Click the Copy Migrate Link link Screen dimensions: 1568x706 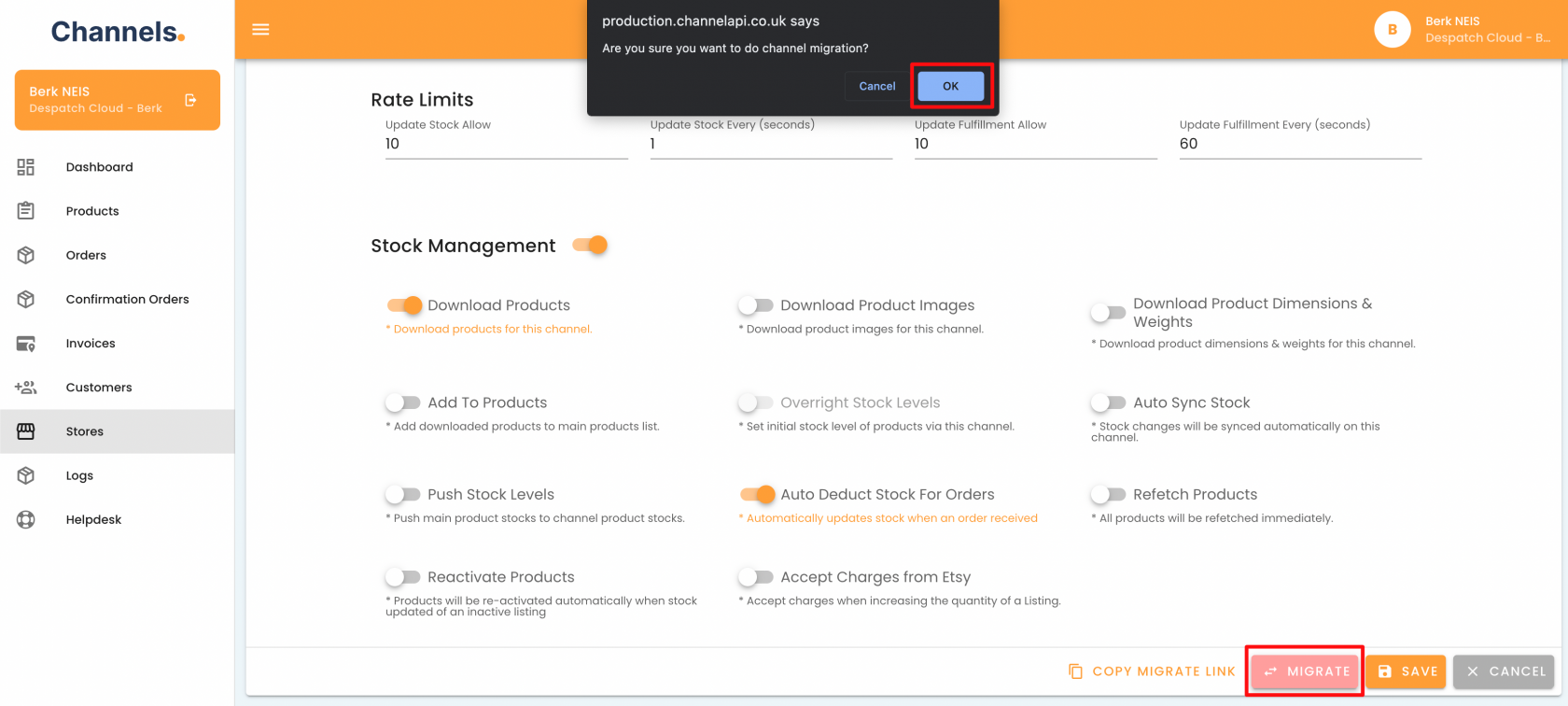[x=1152, y=671]
